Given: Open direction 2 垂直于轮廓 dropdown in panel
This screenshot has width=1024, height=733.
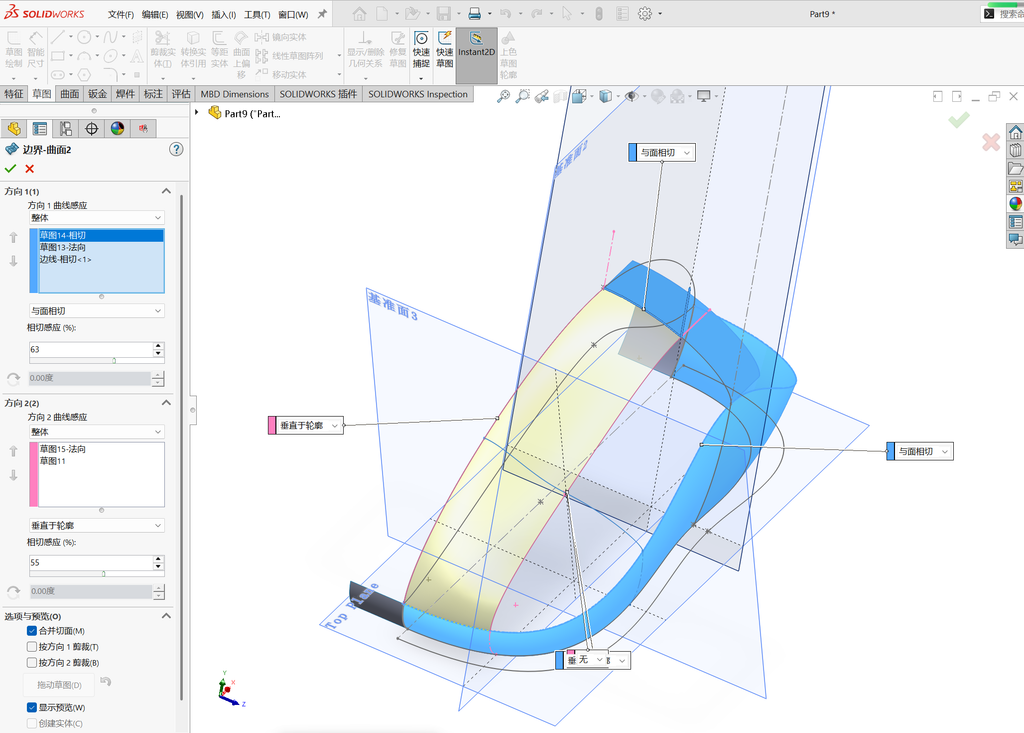Looking at the screenshot, I should (97, 525).
